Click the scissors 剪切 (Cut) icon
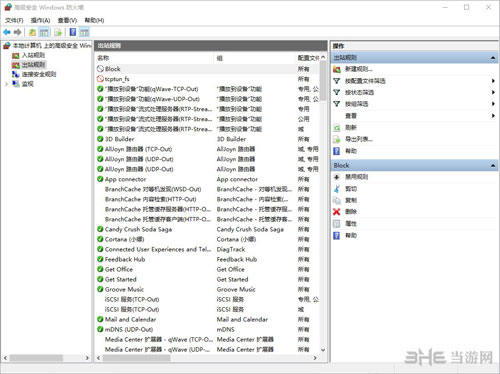 (337, 189)
